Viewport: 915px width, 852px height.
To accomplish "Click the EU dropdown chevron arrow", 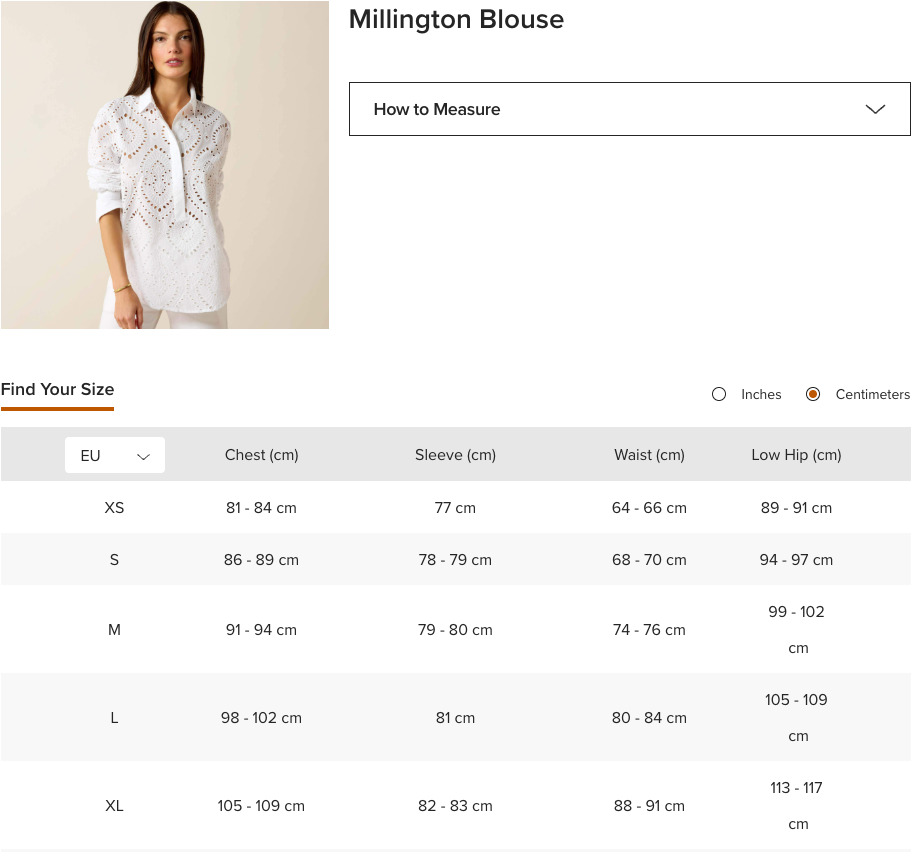I will 143,456.
